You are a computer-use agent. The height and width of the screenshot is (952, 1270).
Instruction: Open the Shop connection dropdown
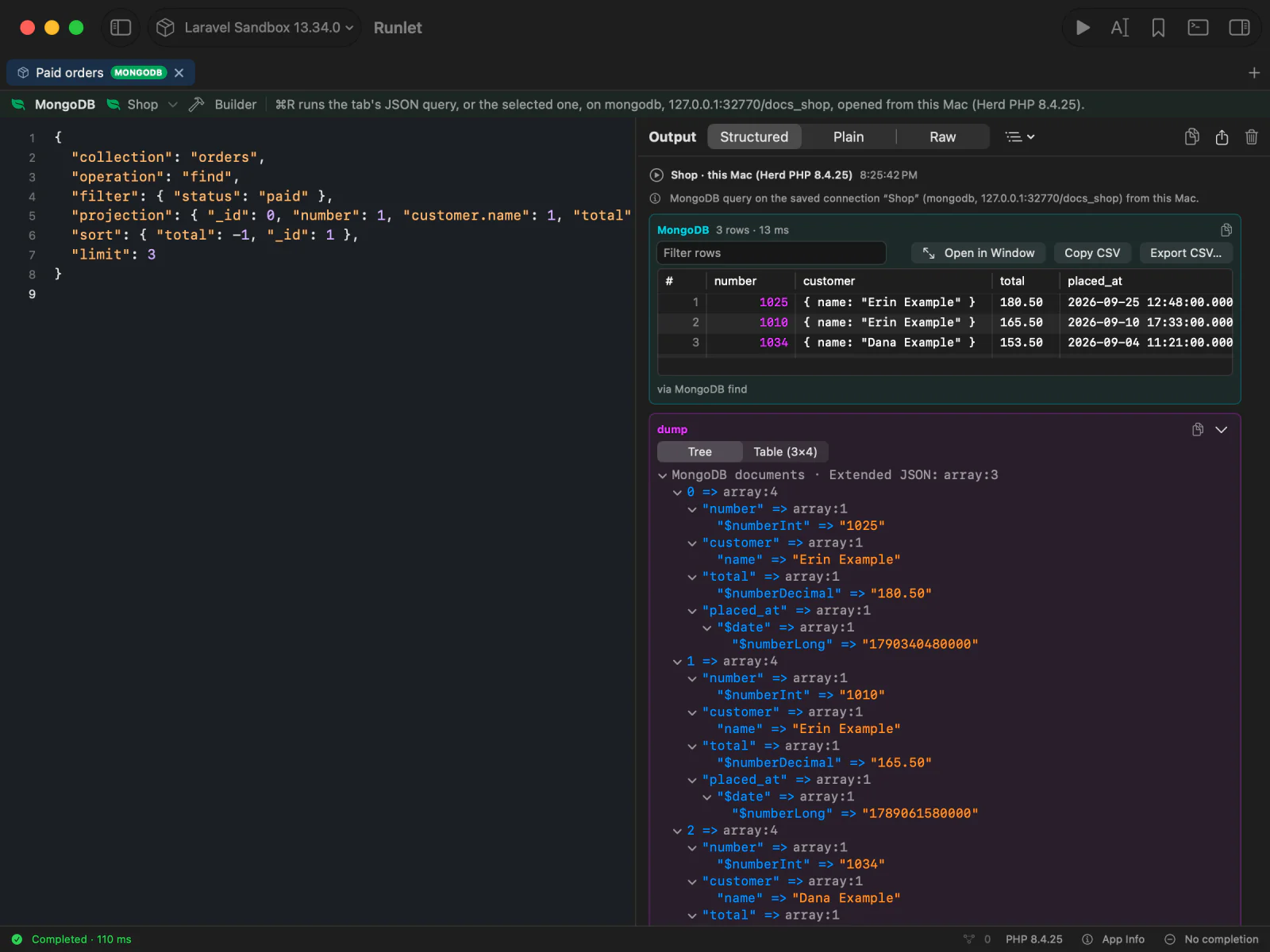(x=142, y=105)
